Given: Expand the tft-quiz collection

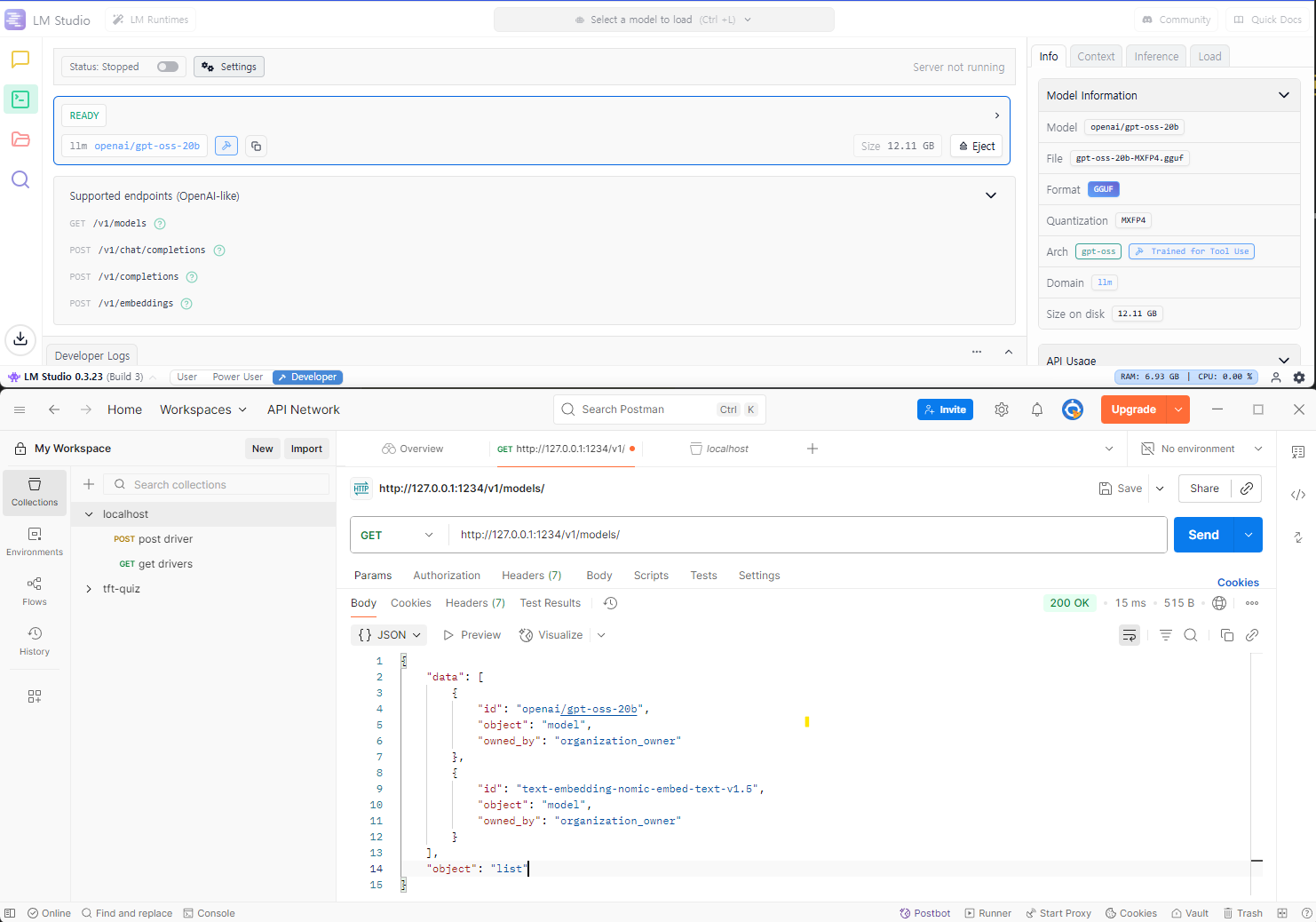Looking at the screenshot, I should 89,589.
